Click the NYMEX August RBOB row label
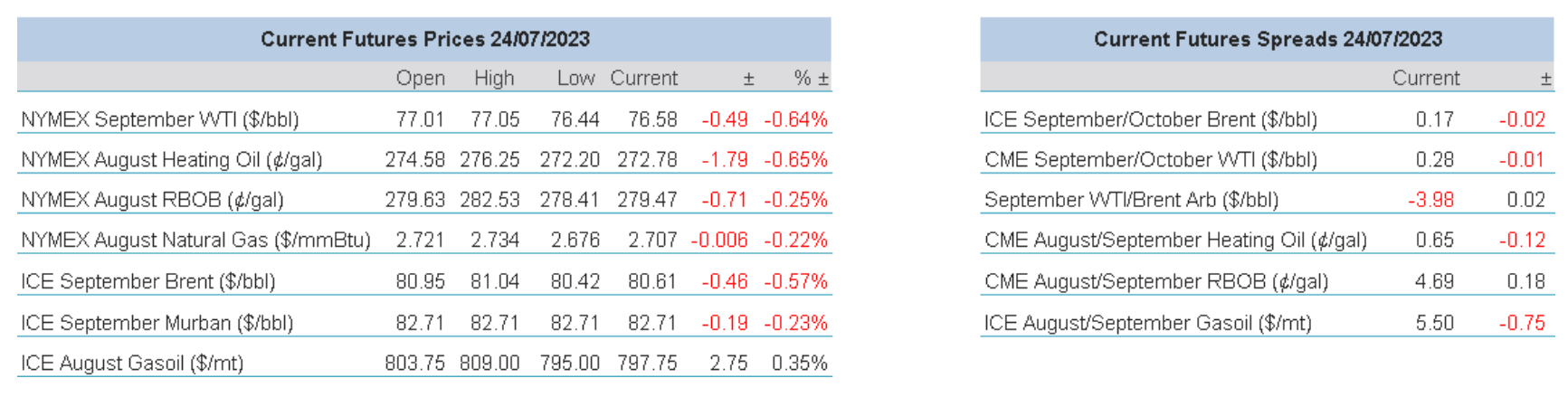Viewport: 1568px width, 397px height. coord(152,200)
